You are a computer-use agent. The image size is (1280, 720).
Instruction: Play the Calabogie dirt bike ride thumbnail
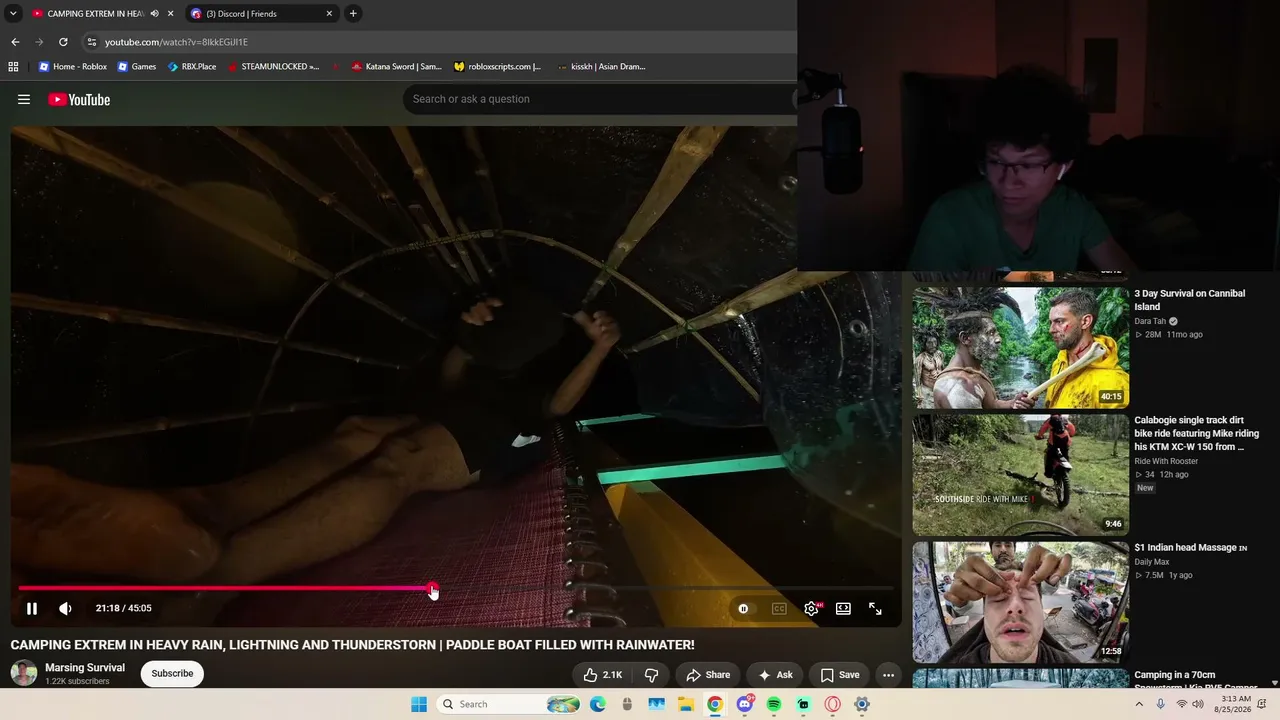click(x=1020, y=475)
